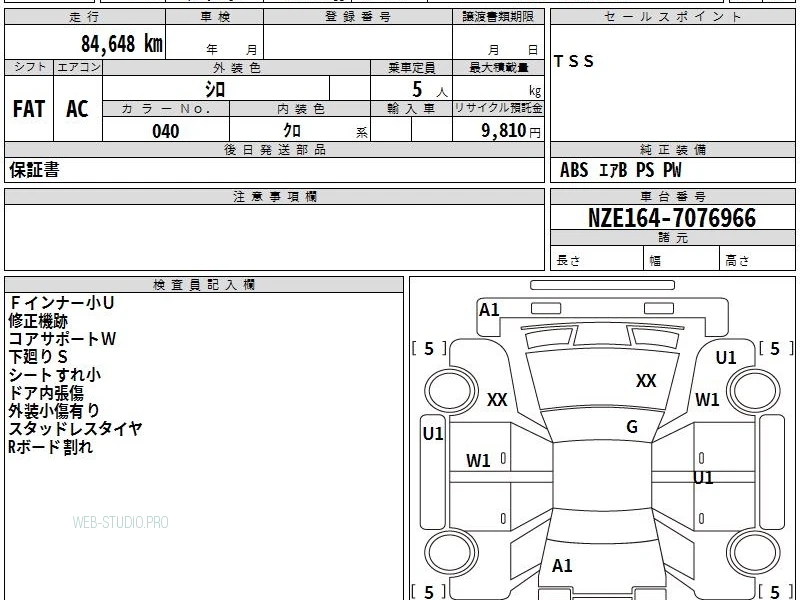The height and width of the screenshot is (600, 800).
Task: Click the ドア内張傷 note
Action: tap(46, 393)
